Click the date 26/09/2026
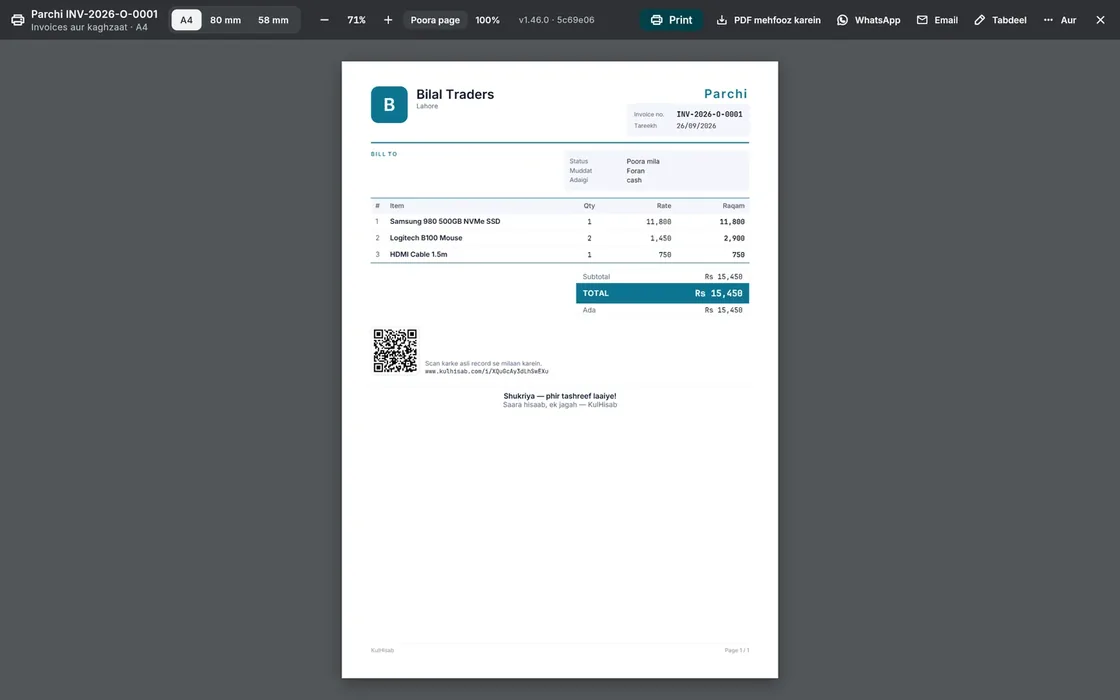The height and width of the screenshot is (700, 1120). point(696,126)
